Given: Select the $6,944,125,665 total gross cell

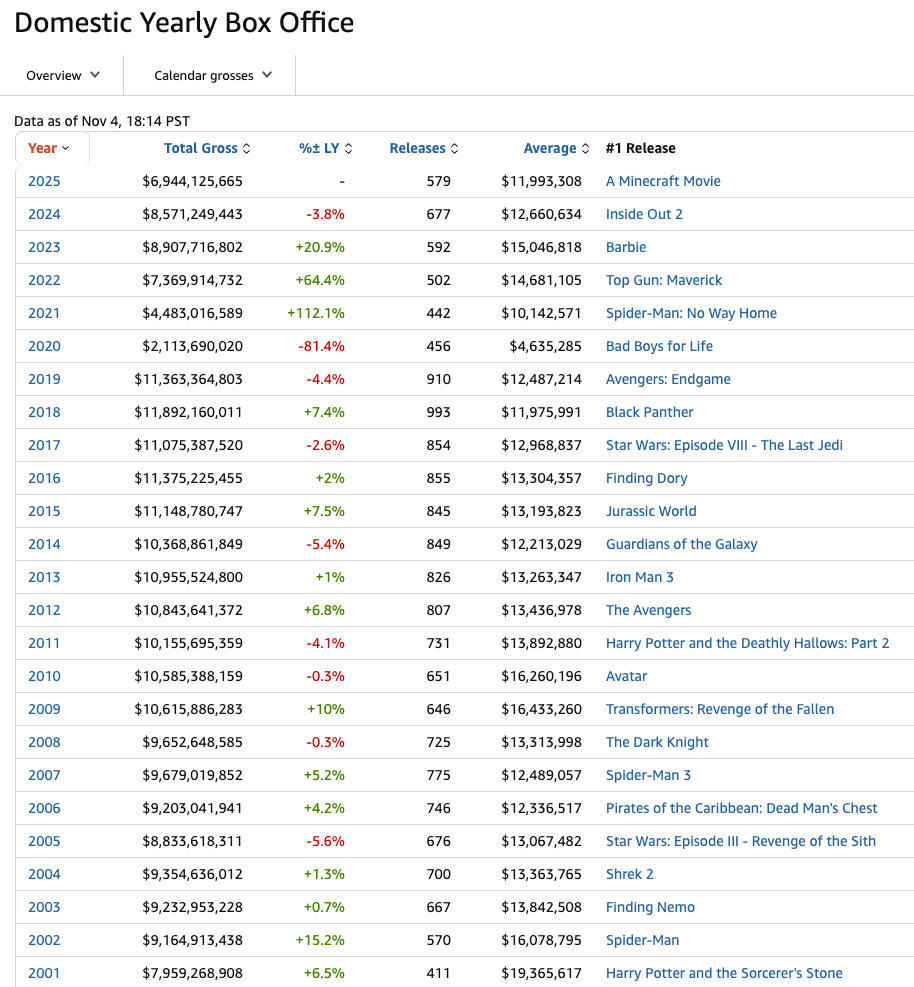Looking at the screenshot, I should pos(192,181).
